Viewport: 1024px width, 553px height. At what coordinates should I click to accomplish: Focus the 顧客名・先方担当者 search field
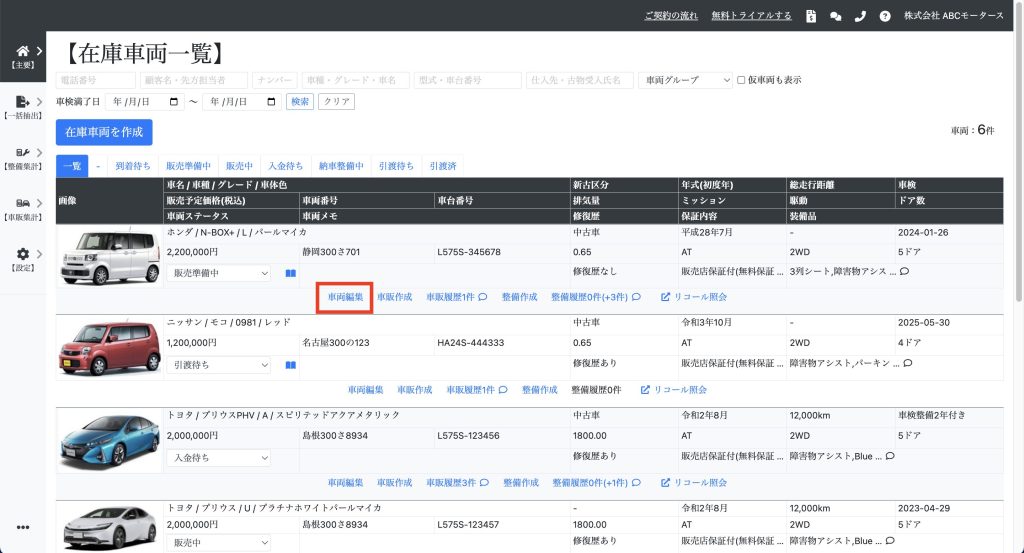(x=194, y=80)
